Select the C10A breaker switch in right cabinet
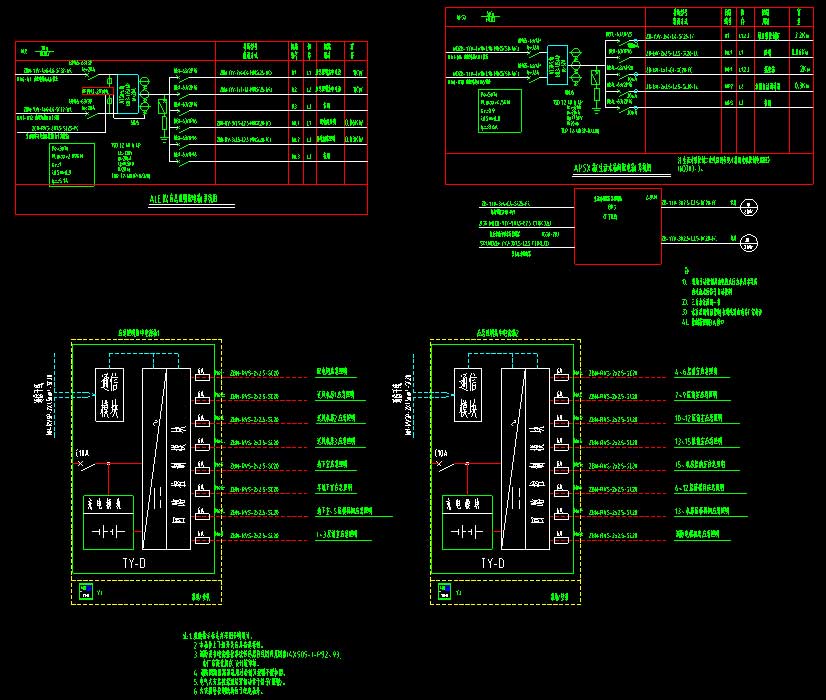The image size is (826, 700). click(446, 465)
